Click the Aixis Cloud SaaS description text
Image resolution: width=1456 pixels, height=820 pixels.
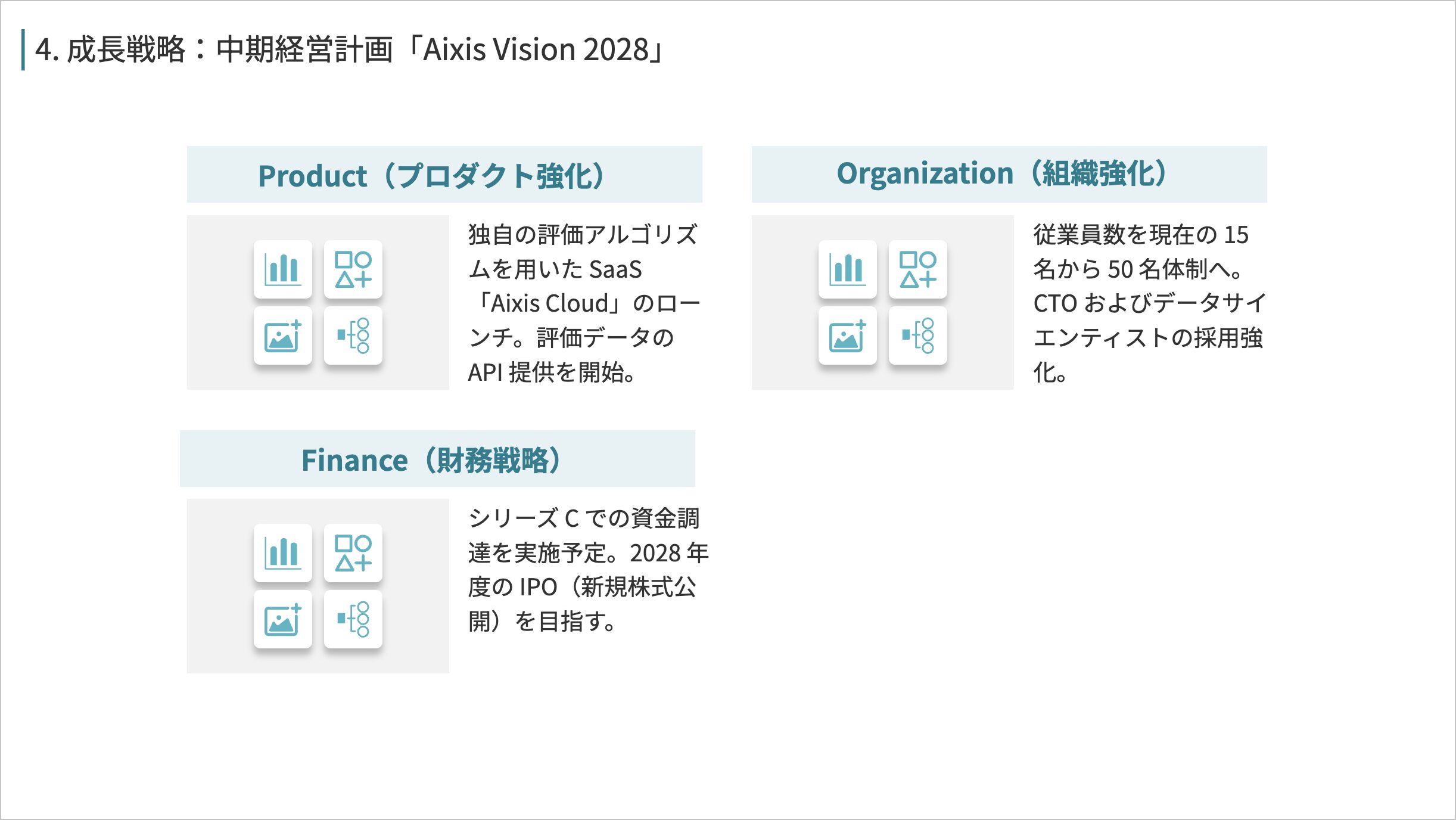583,303
